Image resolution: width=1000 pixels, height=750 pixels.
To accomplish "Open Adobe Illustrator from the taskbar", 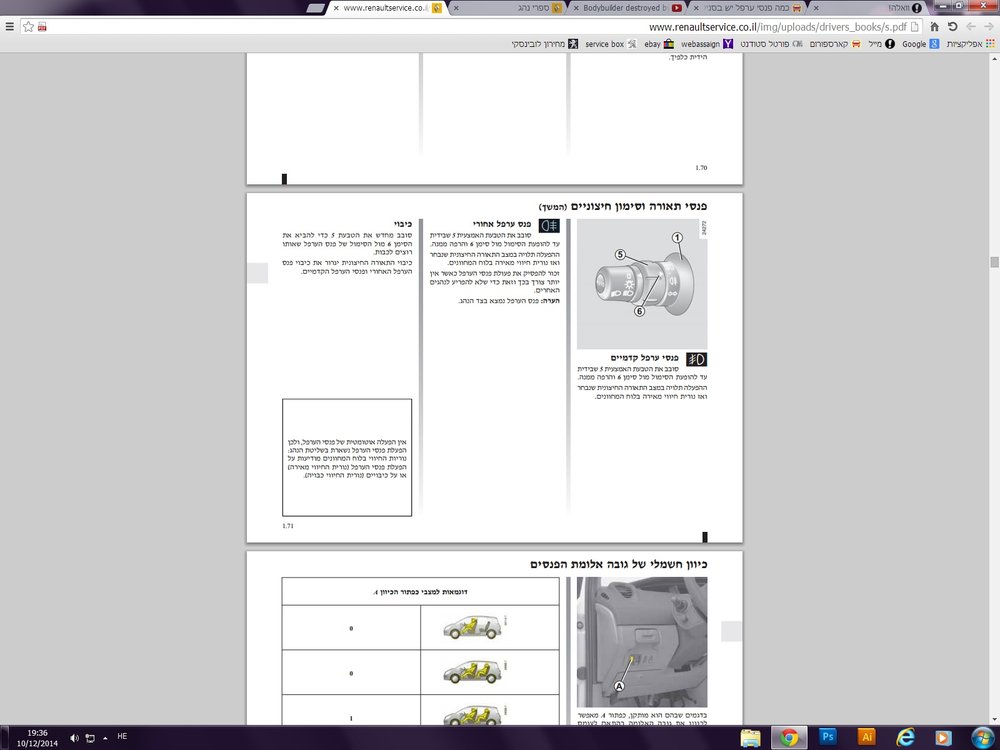I will 866,737.
